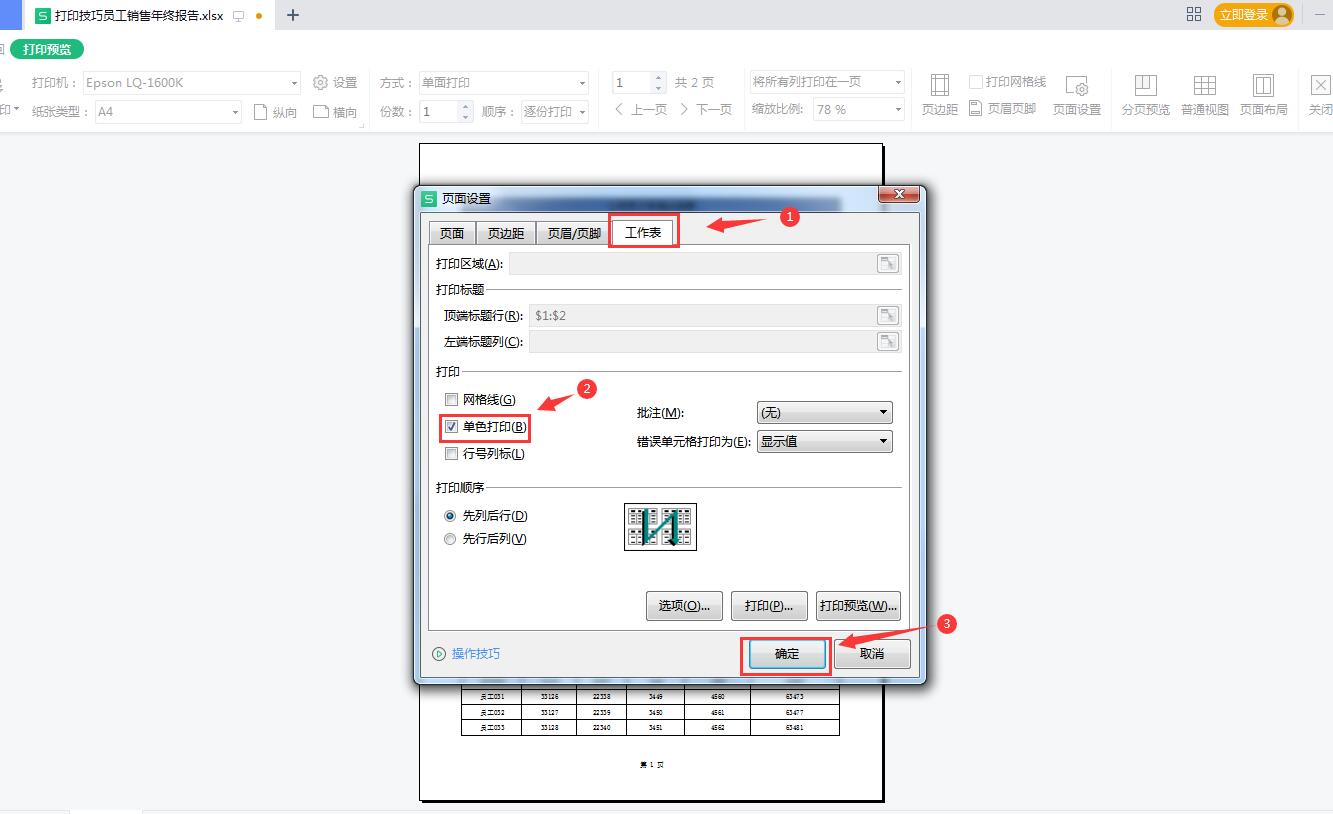Click the 左端标题列 input field
Image resolution: width=1333 pixels, height=814 pixels.
pos(700,342)
